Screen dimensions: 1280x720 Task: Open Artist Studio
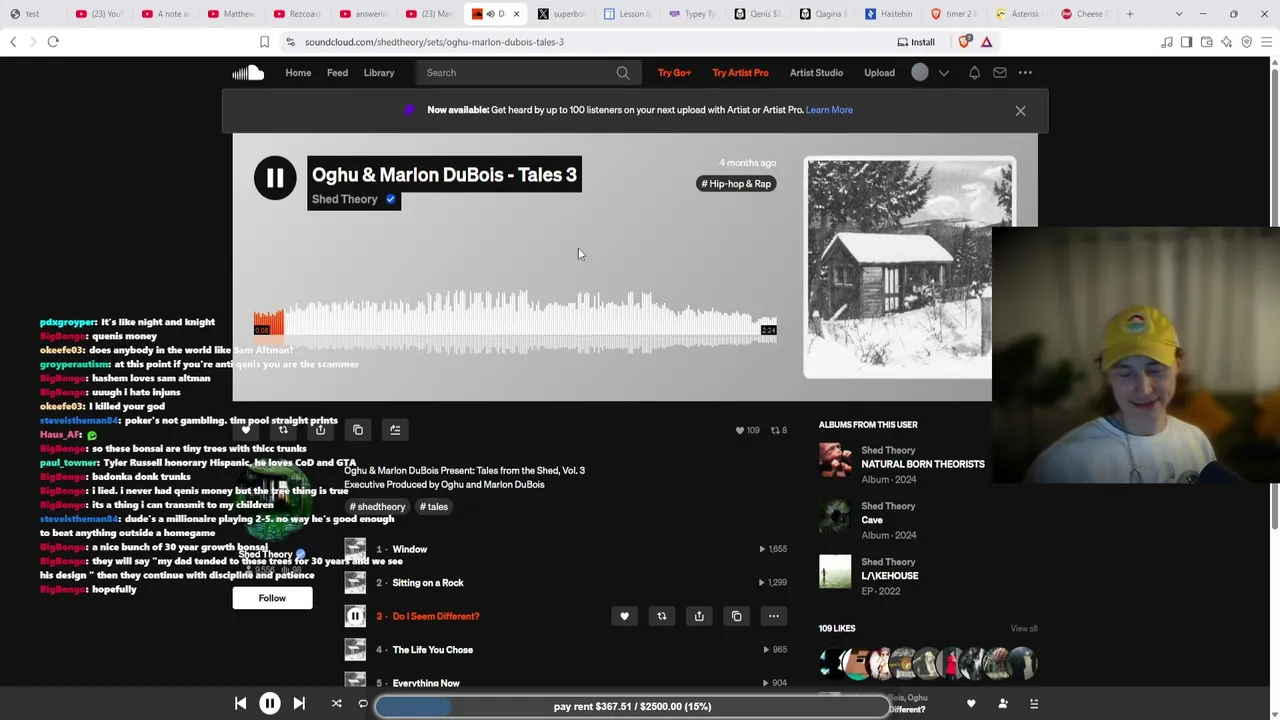point(816,72)
